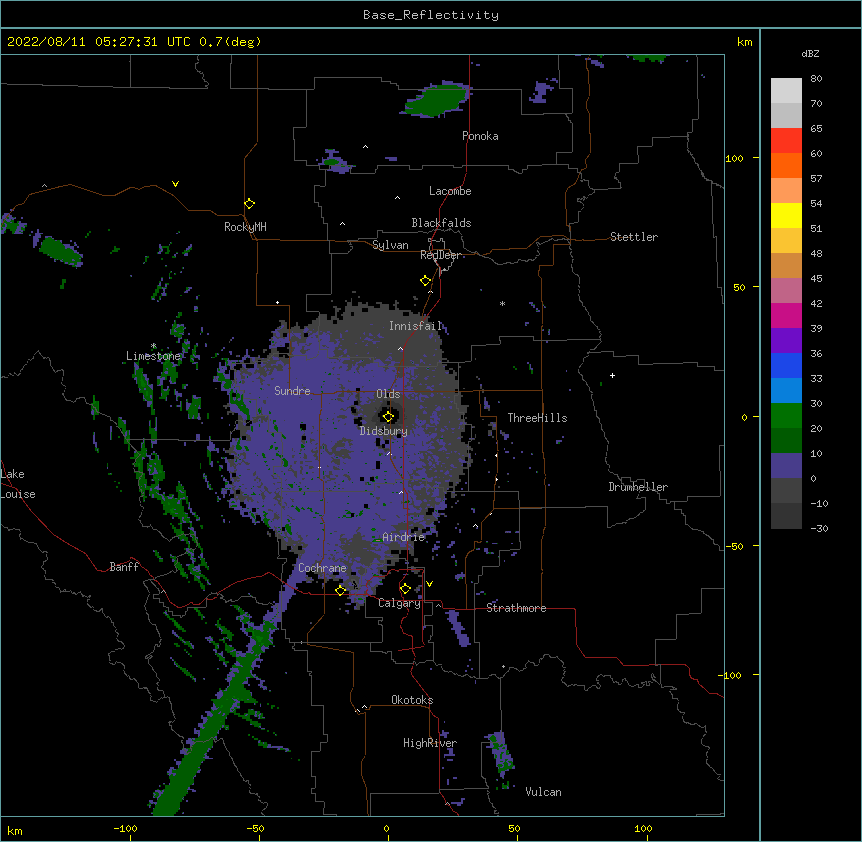The width and height of the screenshot is (862, 842).
Task: Click the -100 tick on the bottom axis
Action: (x=125, y=828)
